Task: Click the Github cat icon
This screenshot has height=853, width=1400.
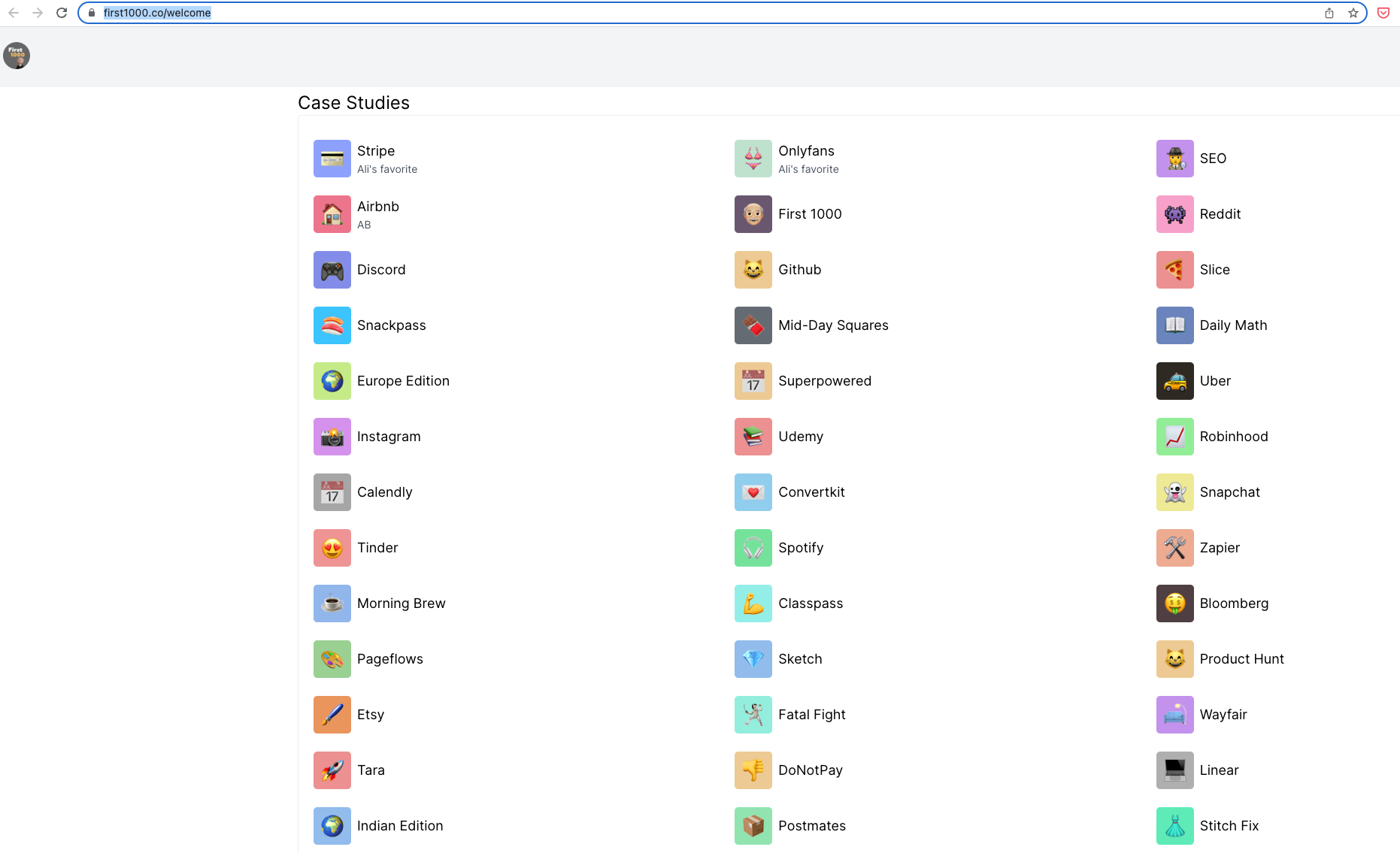Action: [753, 270]
